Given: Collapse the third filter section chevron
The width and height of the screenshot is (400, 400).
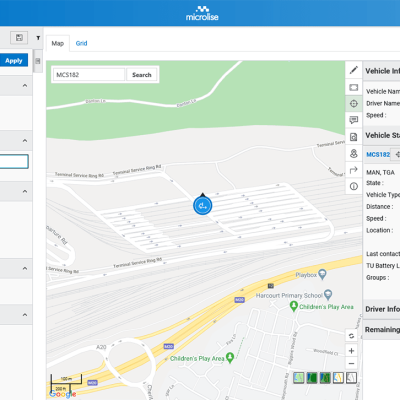Looking at the screenshot, I should click(x=25, y=191).
